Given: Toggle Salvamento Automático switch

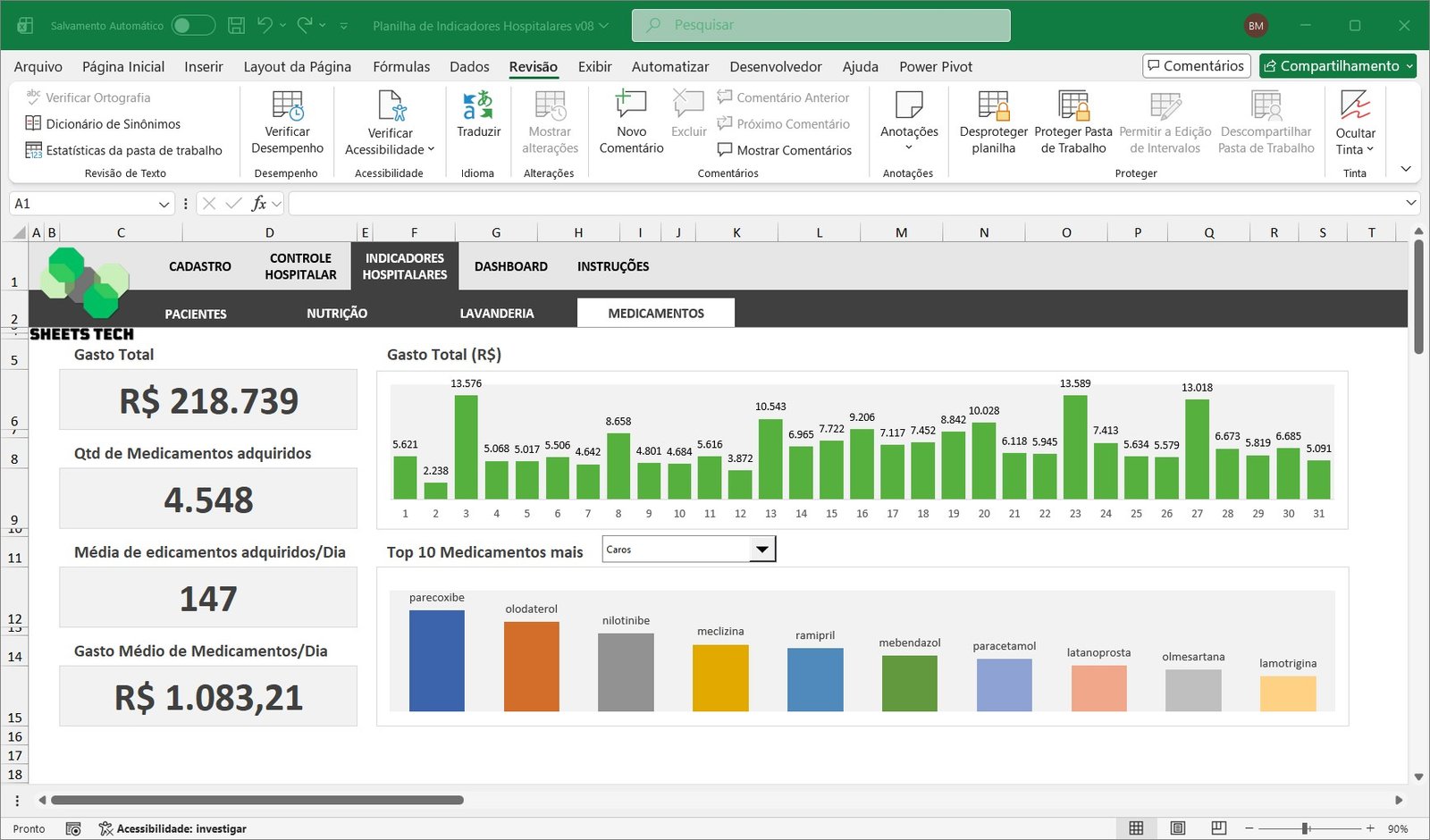Looking at the screenshot, I should tap(193, 26).
